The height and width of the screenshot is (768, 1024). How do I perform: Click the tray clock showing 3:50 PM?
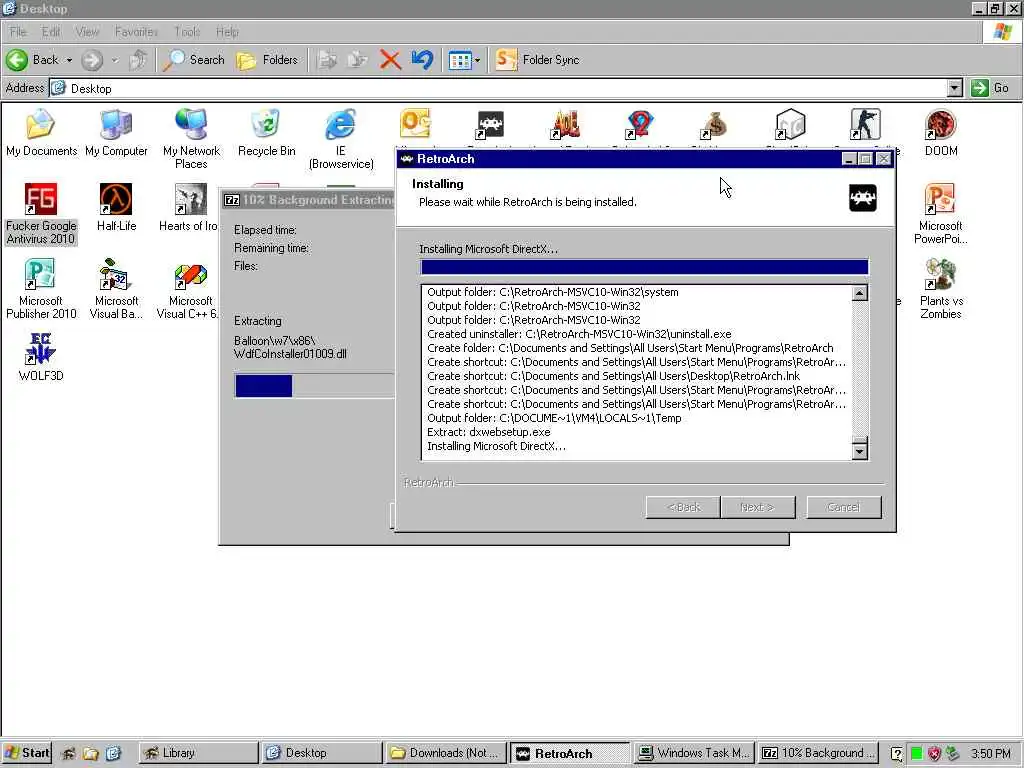(x=990, y=754)
